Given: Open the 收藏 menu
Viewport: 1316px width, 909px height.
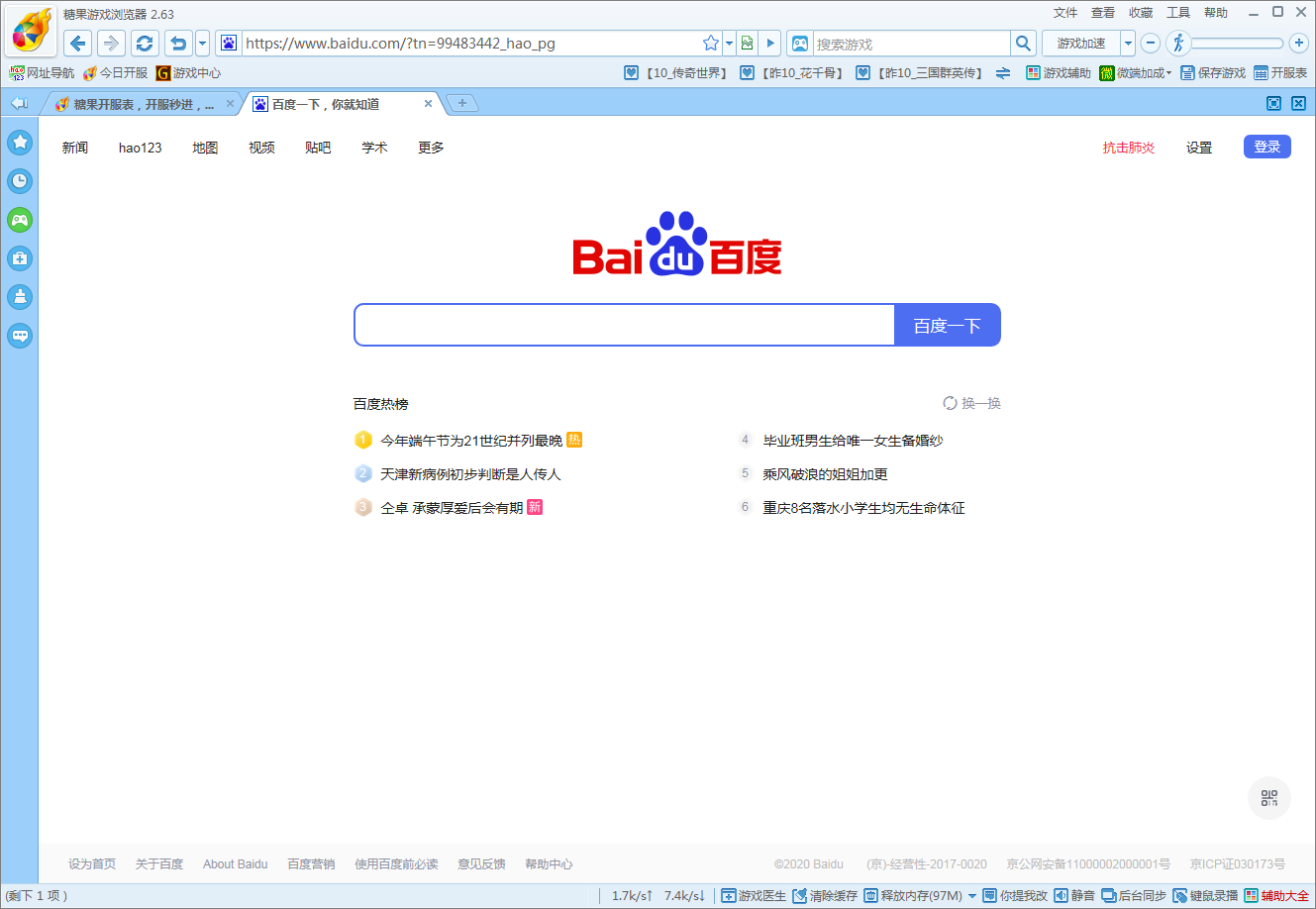Looking at the screenshot, I should click(x=1141, y=13).
